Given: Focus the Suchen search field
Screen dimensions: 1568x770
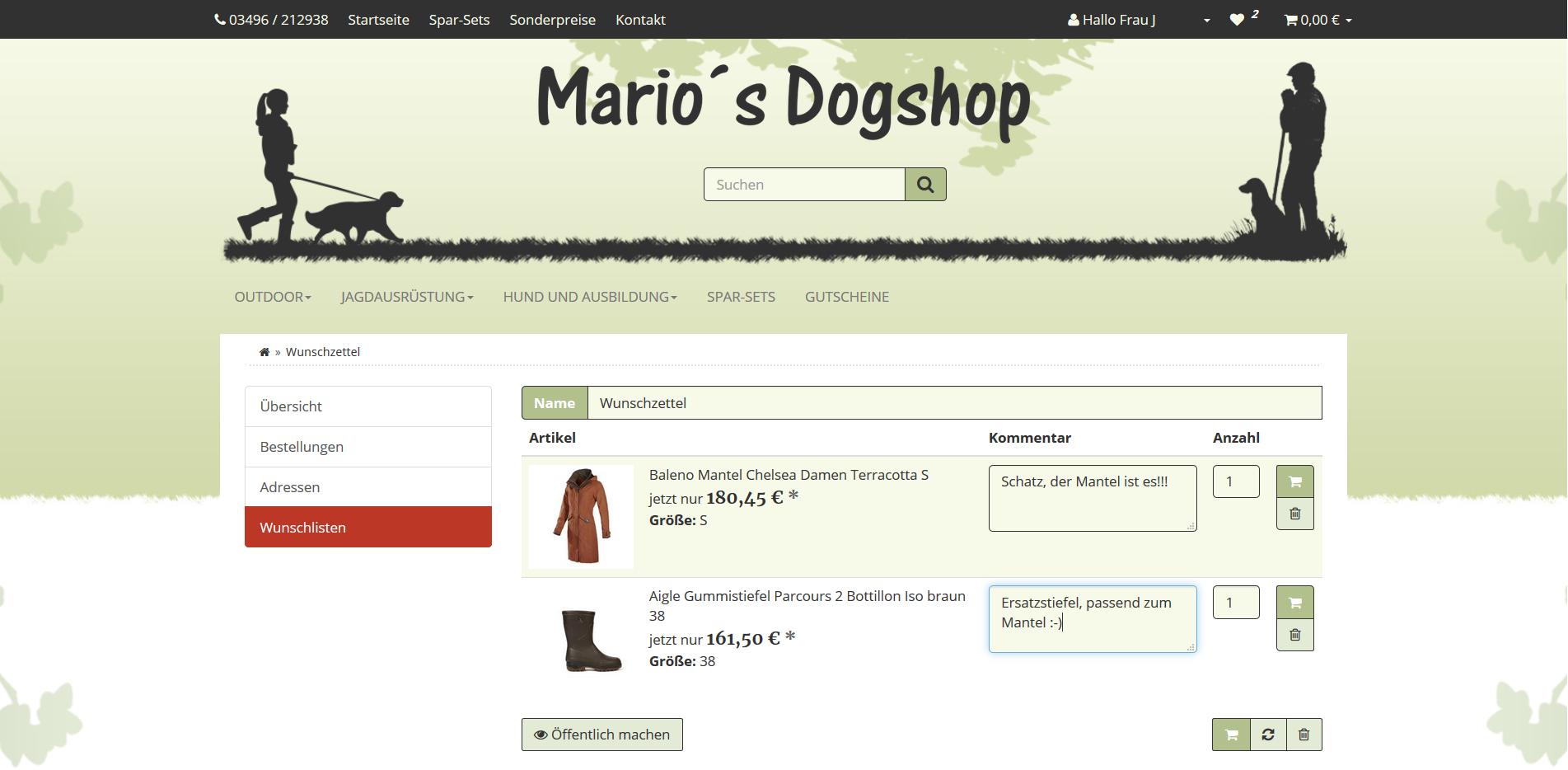Looking at the screenshot, I should [804, 185].
